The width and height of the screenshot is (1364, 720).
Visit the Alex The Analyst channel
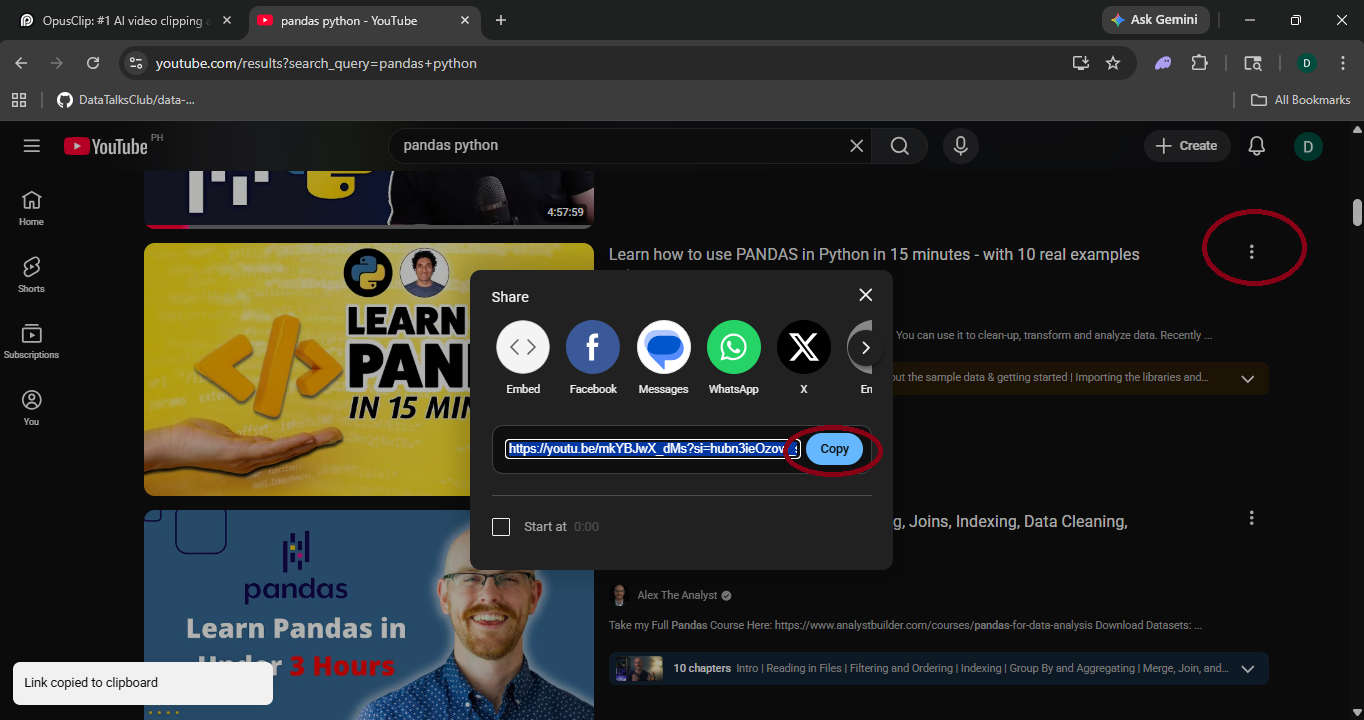[x=678, y=595]
